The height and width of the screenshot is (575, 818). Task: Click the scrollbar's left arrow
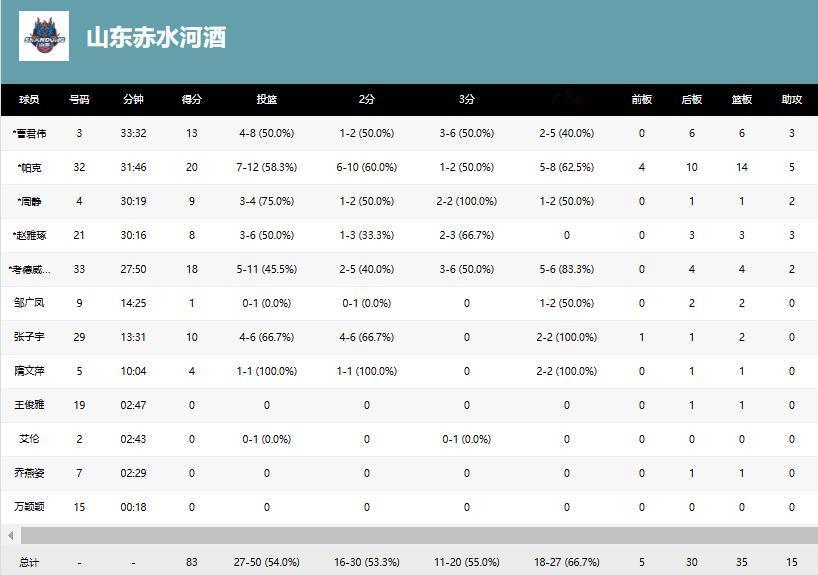point(10,535)
